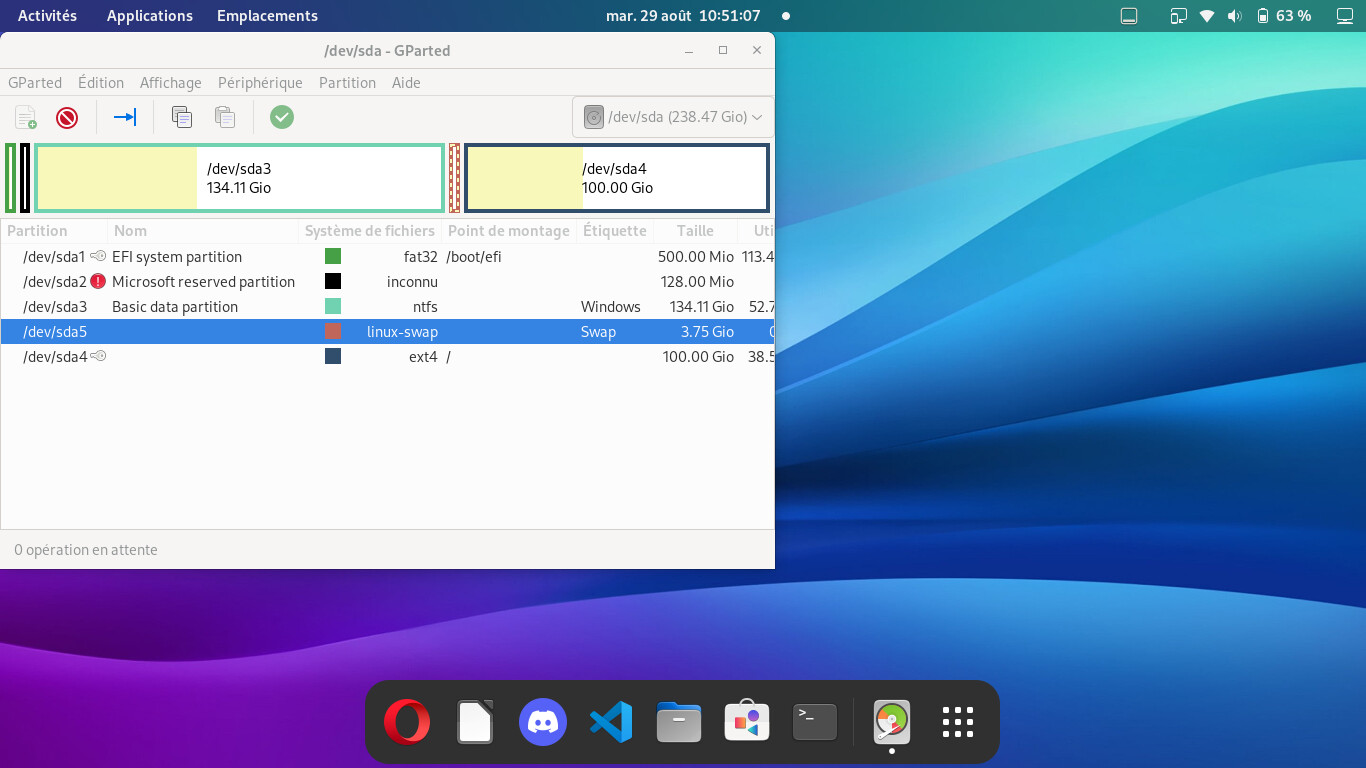
Task: Click the EFI system partition name cell
Action: click(x=177, y=257)
